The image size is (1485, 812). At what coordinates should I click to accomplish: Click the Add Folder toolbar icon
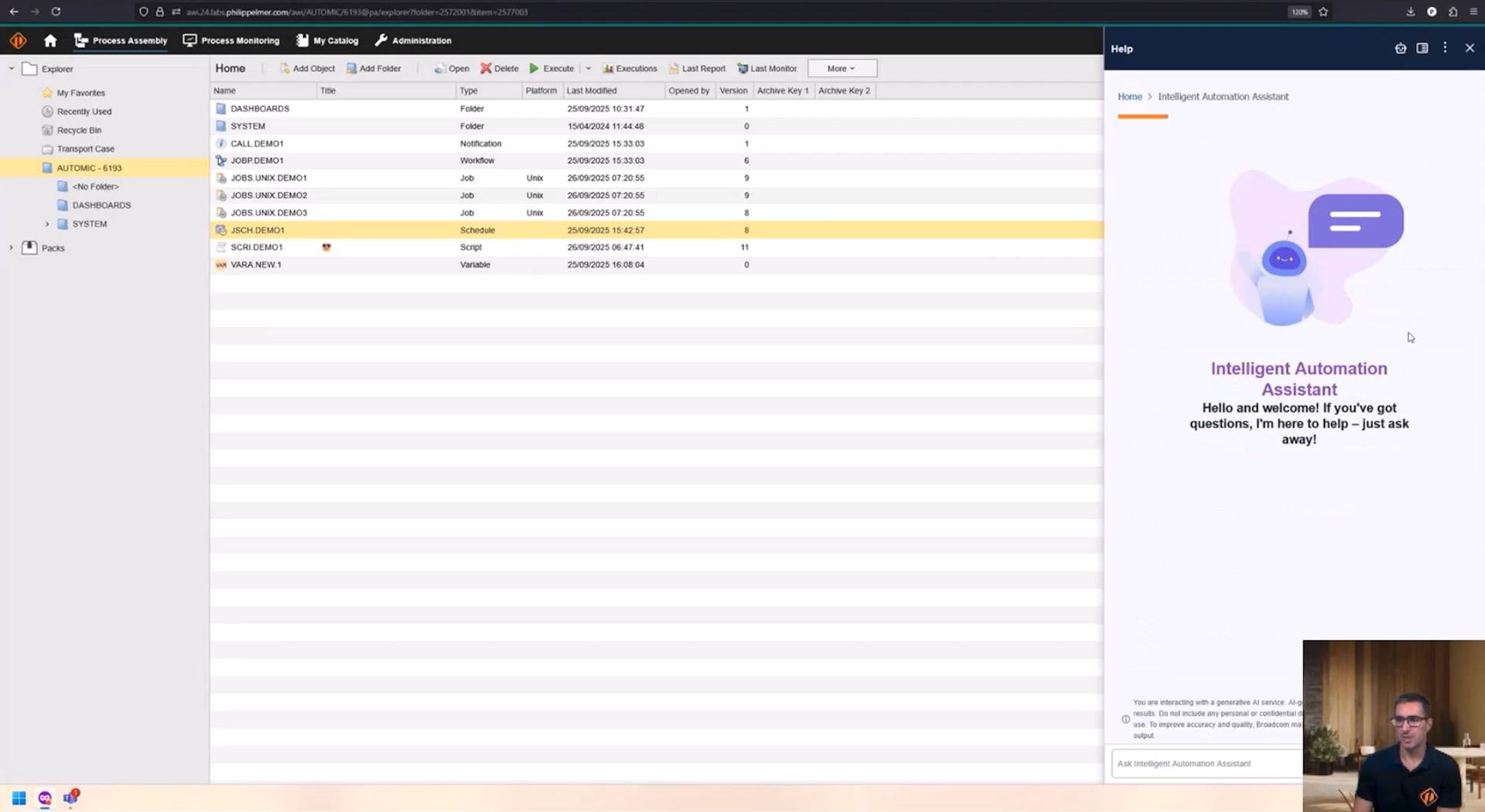pyautogui.click(x=353, y=68)
